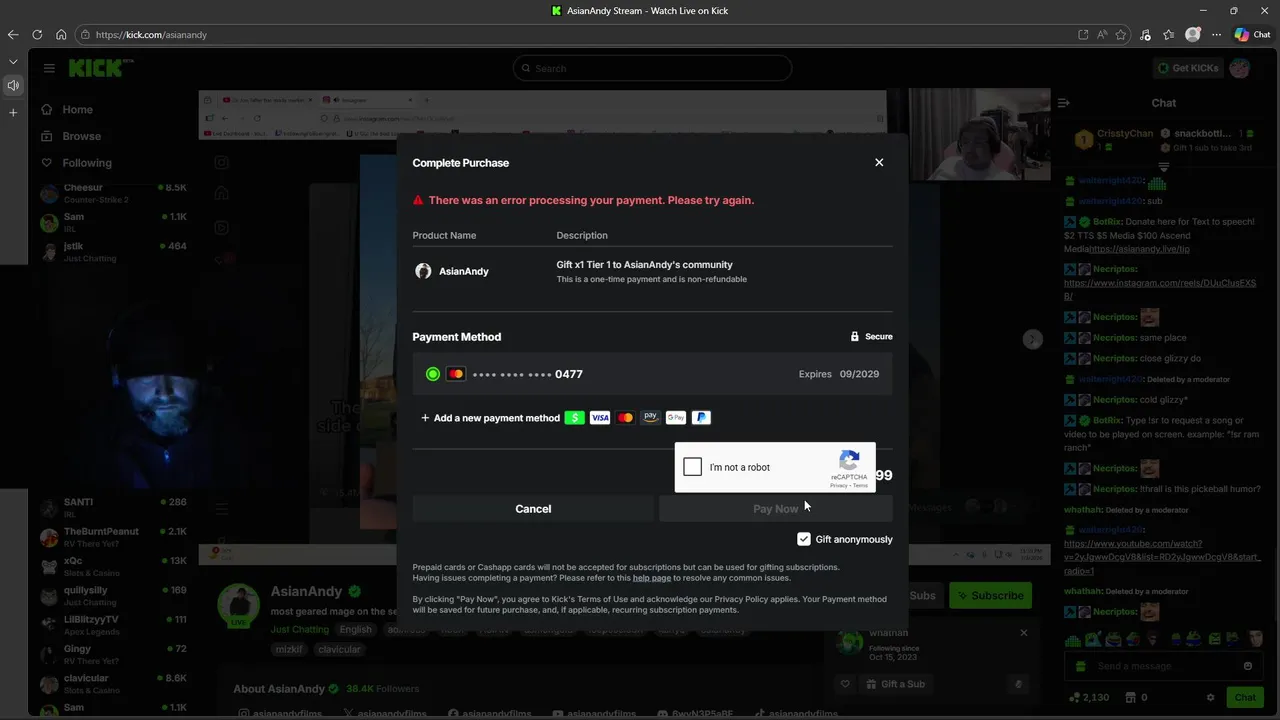The image size is (1280, 720).
Task: Click the green Subscribe button
Action: [988, 595]
